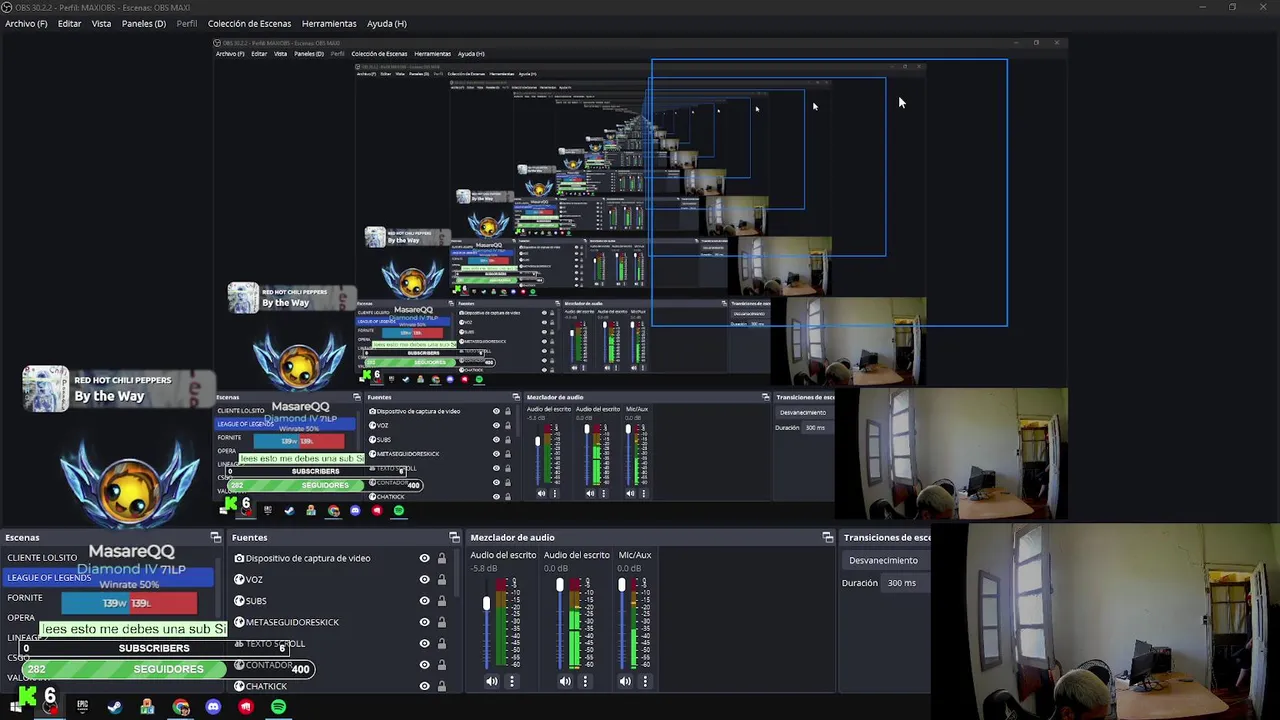1280x720 pixels.
Task: Toggle lock on main Dispositivo de captura de video
Action: point(441,558)
